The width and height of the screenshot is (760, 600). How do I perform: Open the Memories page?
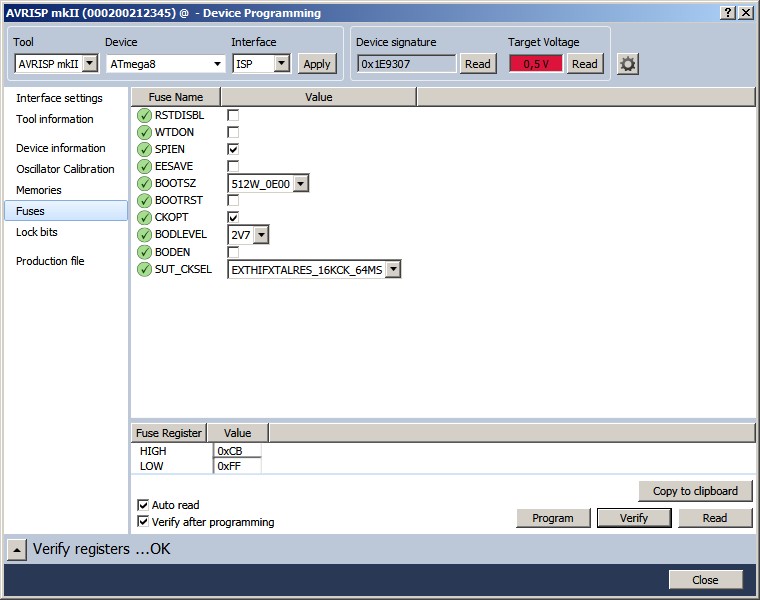[39, 190]
